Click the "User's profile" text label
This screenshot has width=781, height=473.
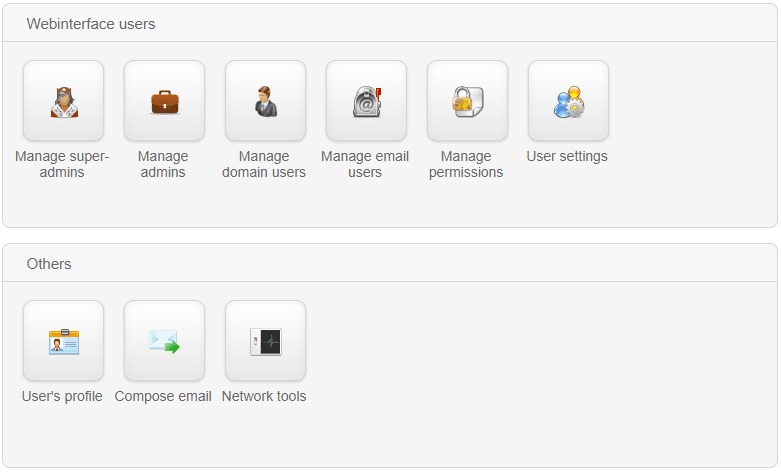pyautogui.click(x=62, y=396)
